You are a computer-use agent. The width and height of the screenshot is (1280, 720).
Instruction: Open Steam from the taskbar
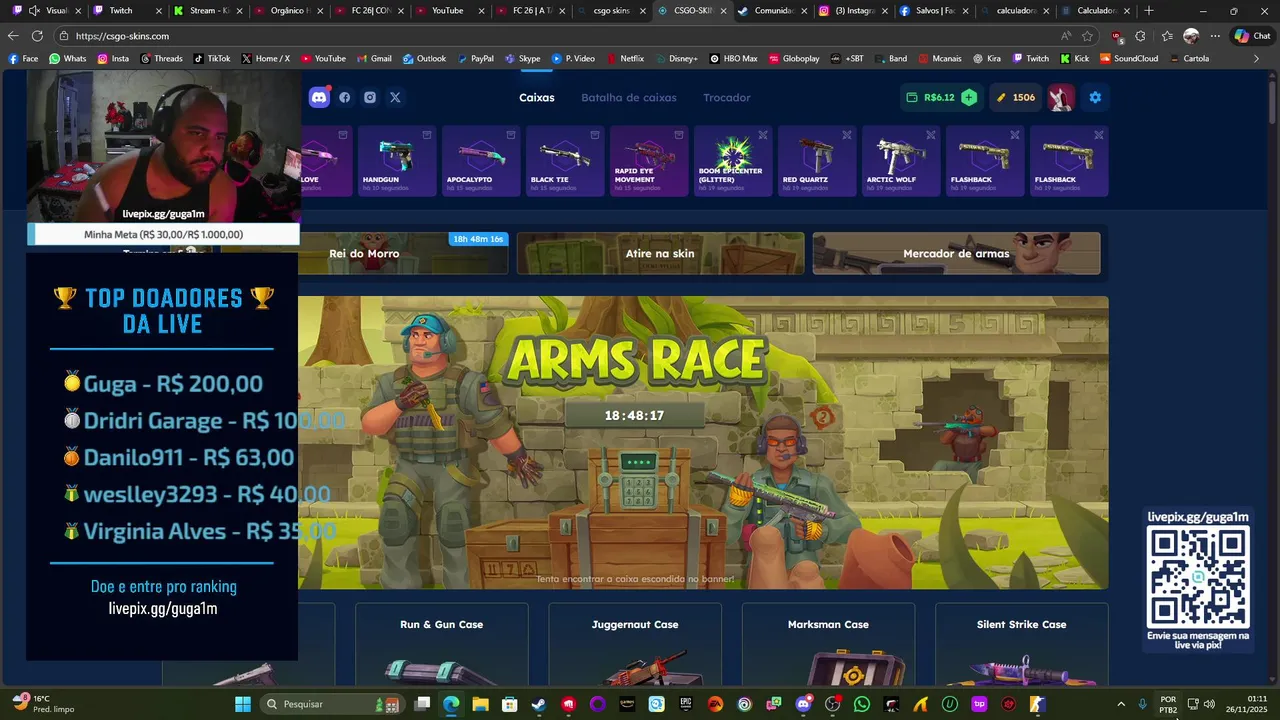pos(539,704)
